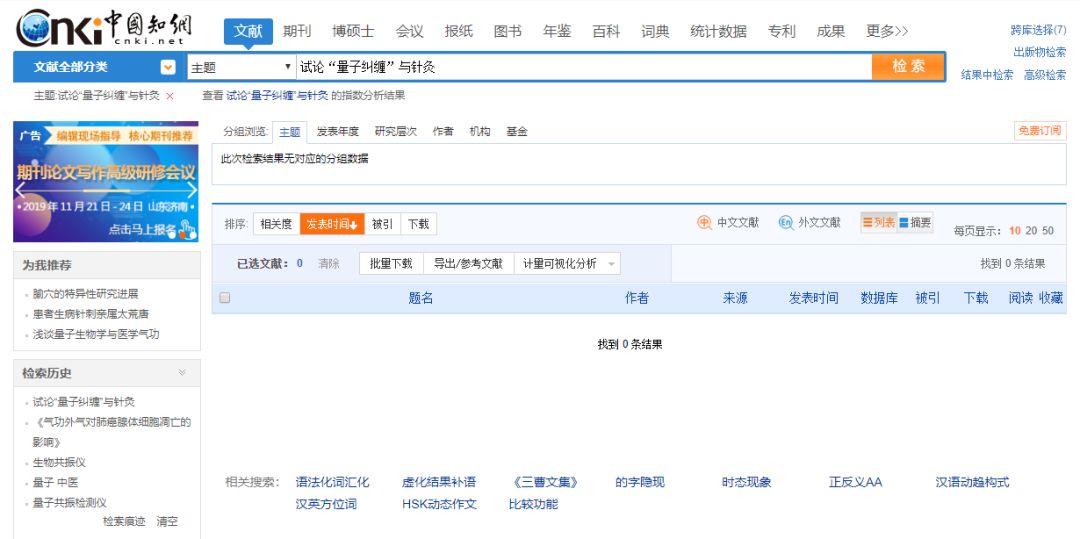Click the search keyword input box
Viewport: 1080px width, 539px height.
(580, 68)
